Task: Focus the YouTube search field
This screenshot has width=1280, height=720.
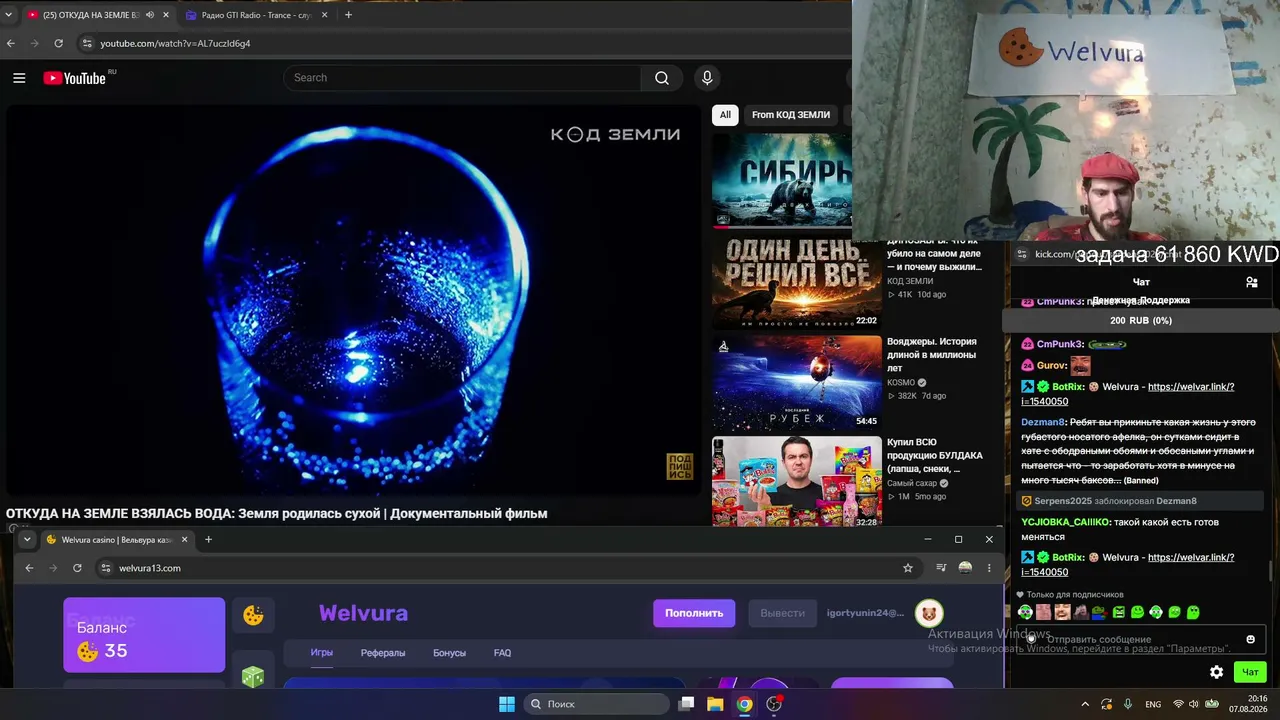Action: 462,78
